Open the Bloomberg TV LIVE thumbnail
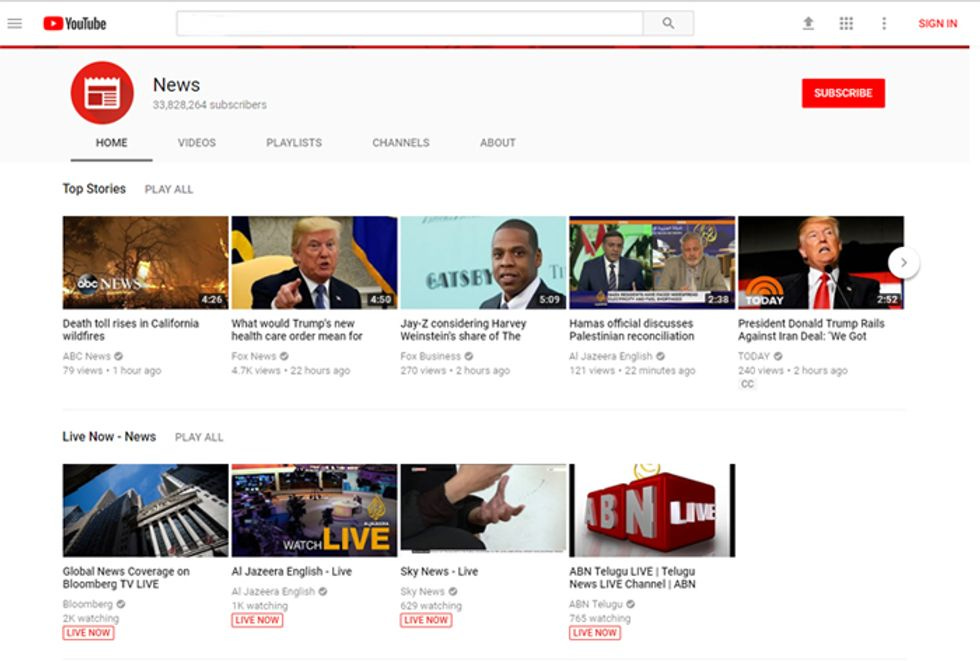Screen dimensions: 980x661 tap(146, 510)
